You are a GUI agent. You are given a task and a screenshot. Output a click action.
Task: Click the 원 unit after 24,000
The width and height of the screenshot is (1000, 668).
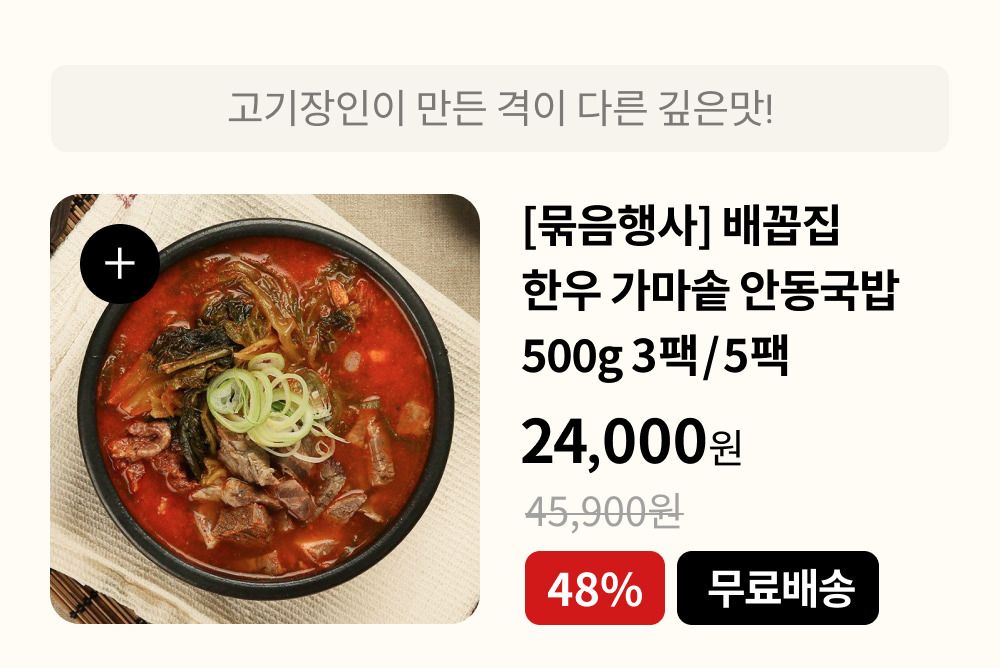724,449
